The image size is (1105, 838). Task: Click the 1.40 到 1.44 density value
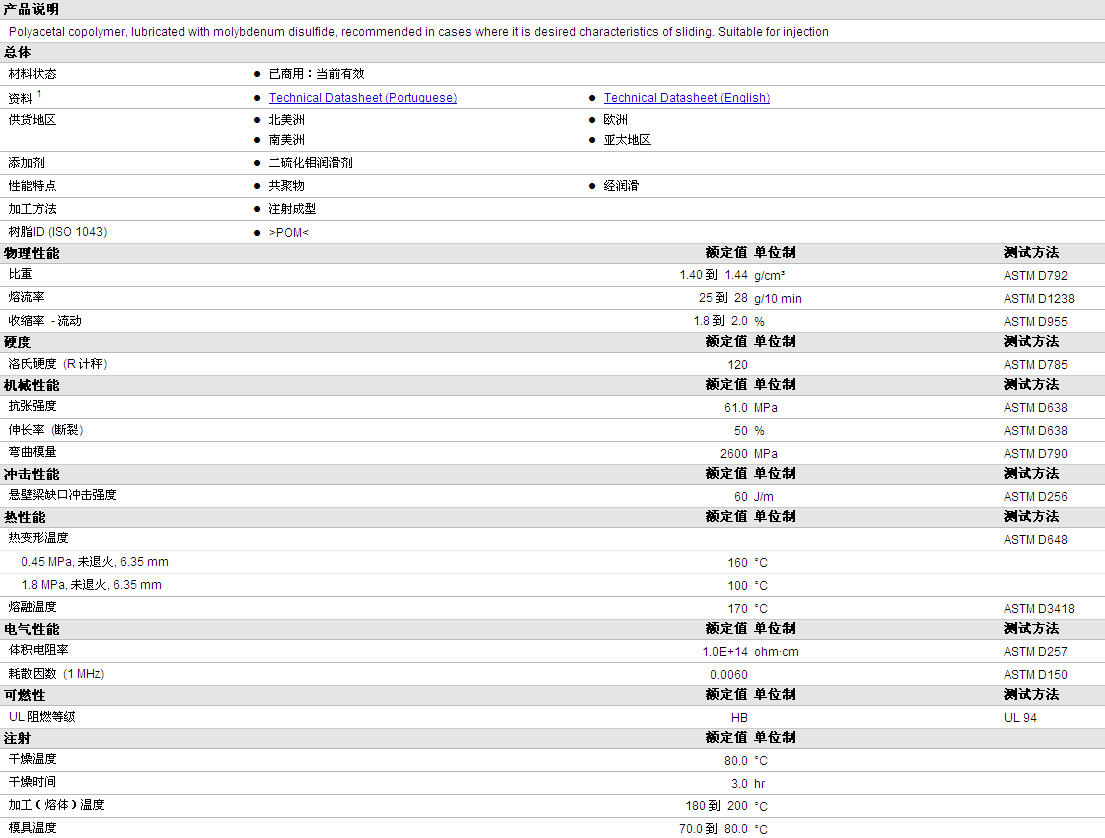[x=713, y=275]
